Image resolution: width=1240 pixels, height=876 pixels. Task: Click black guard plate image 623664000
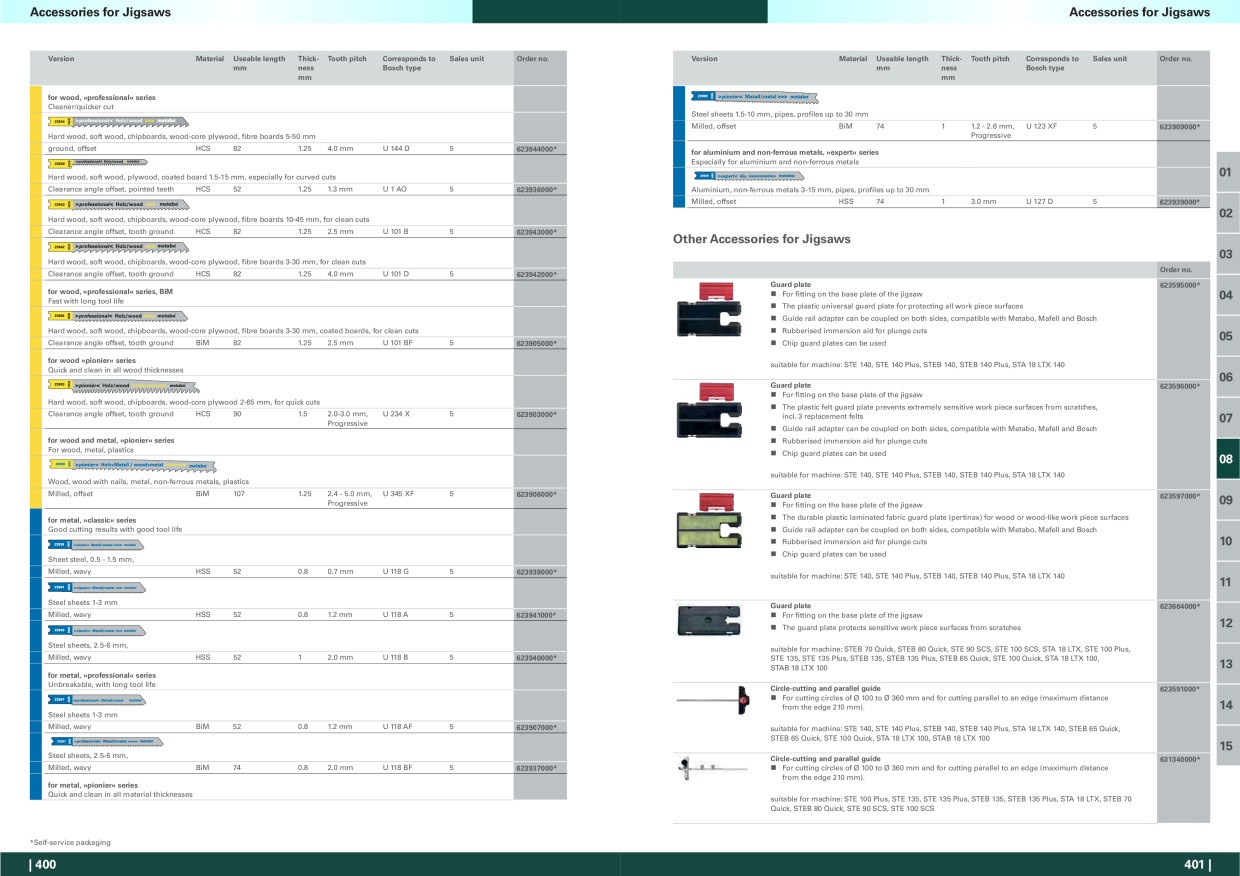pos(709,622)
